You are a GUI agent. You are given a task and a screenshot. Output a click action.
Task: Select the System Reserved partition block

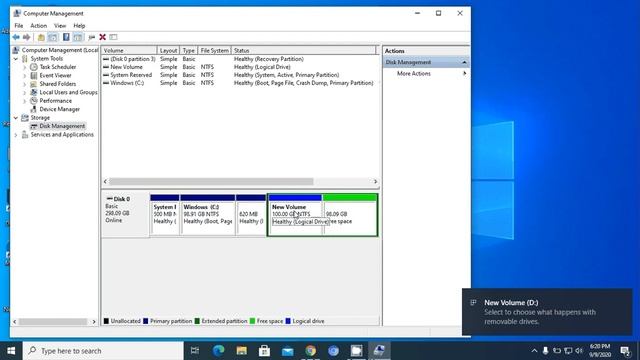[165, 215]
